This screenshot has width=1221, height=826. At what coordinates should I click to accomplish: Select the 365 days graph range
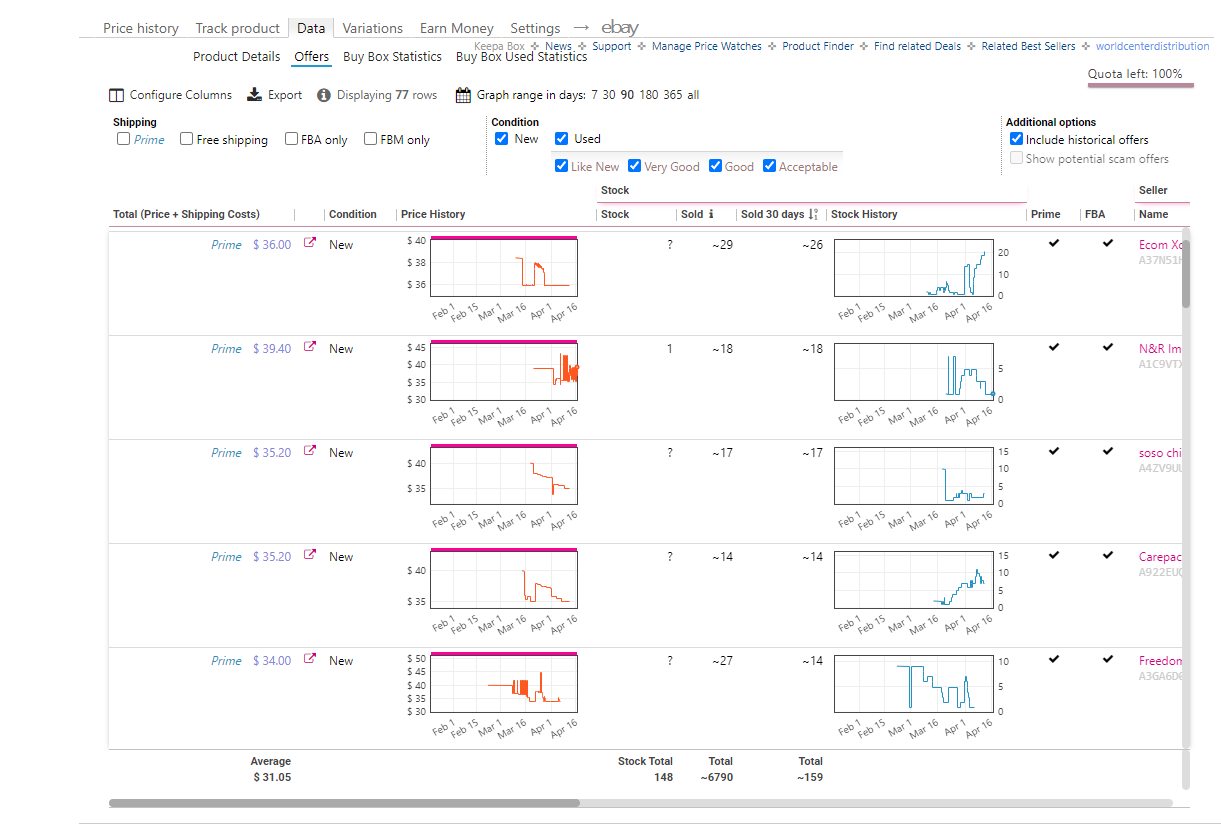pyautogui.click(x=672, y=95)
